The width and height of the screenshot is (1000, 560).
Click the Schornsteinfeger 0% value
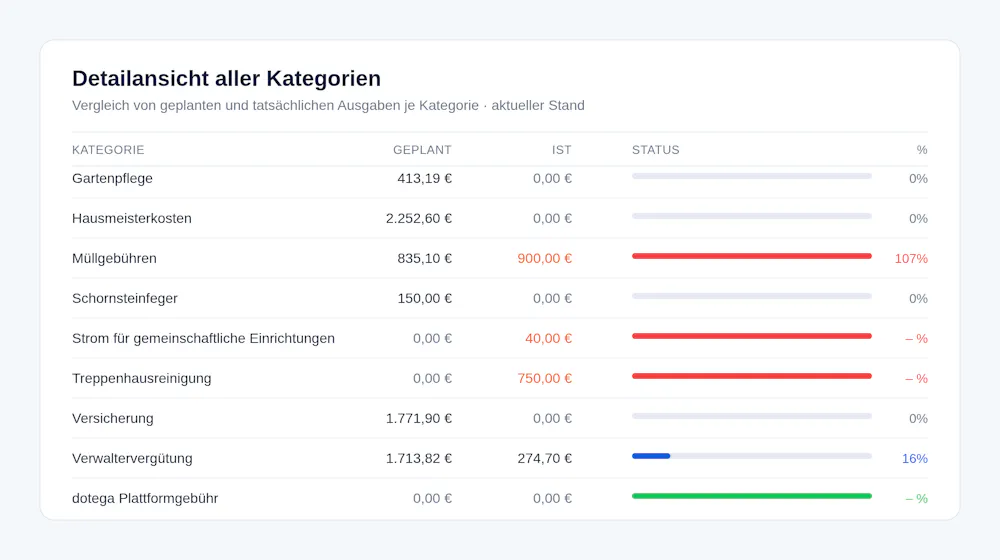[x=918, y=298]
